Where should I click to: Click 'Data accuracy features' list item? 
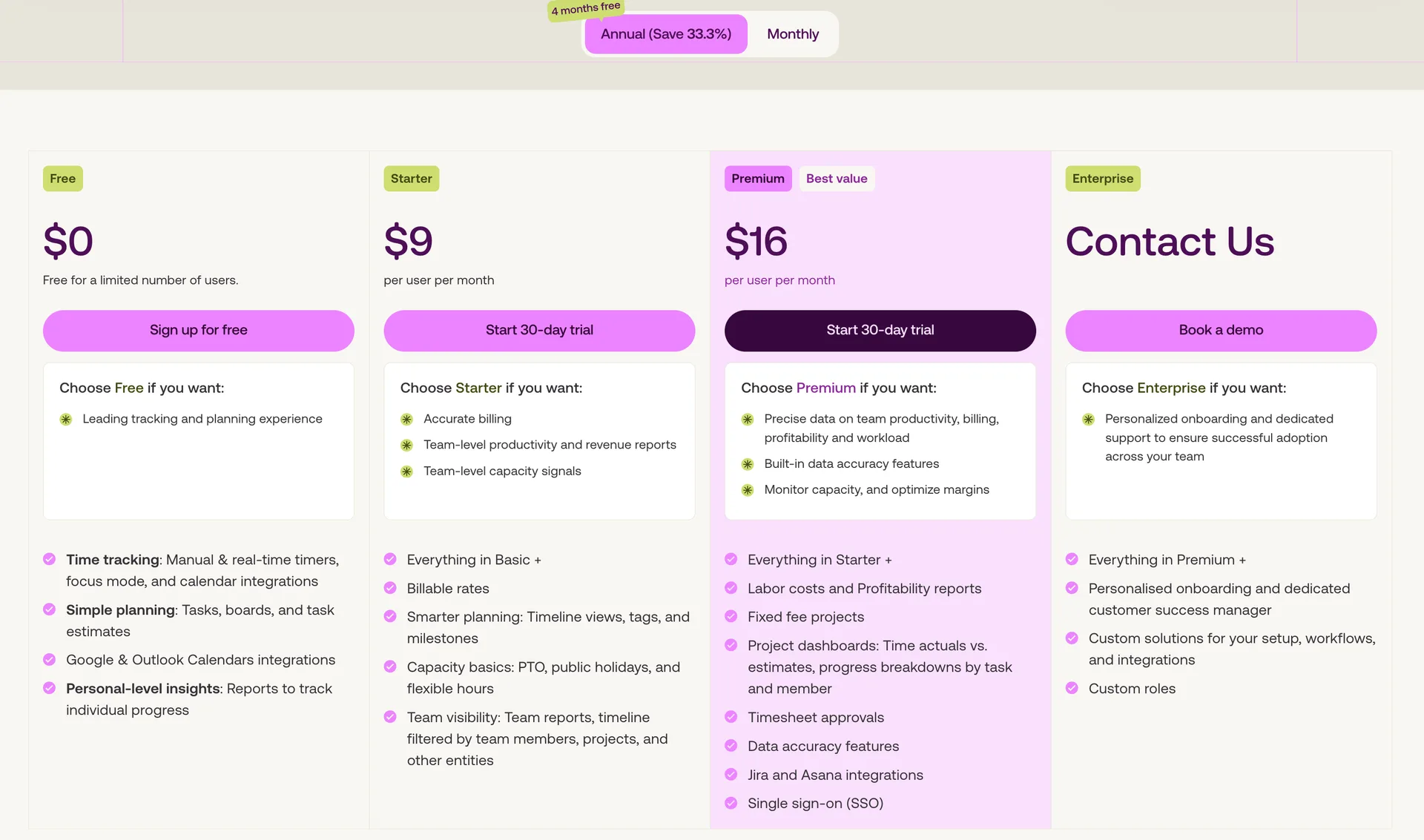[823, 746]
